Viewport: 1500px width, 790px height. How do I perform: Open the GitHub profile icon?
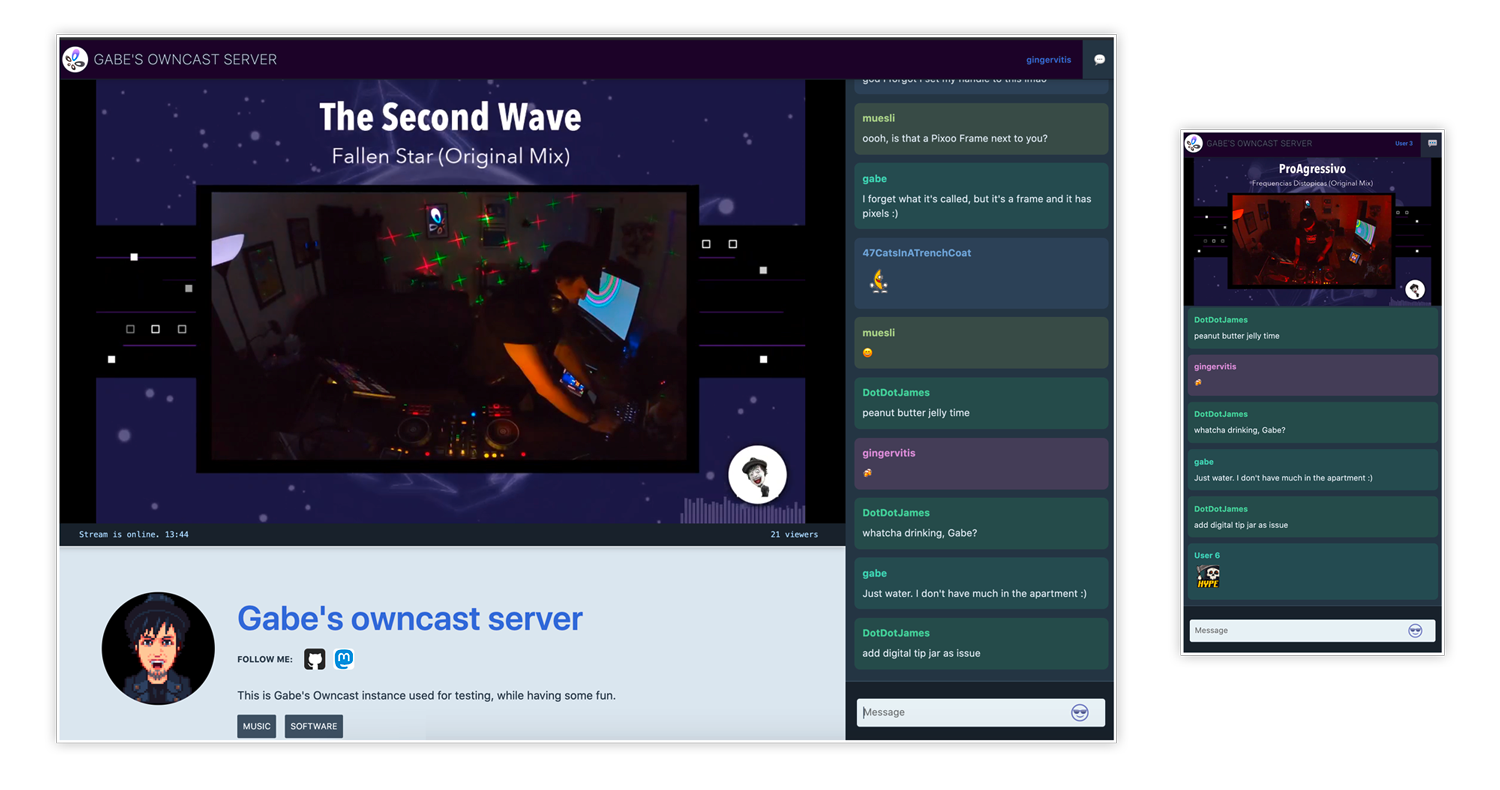point(315,659)
